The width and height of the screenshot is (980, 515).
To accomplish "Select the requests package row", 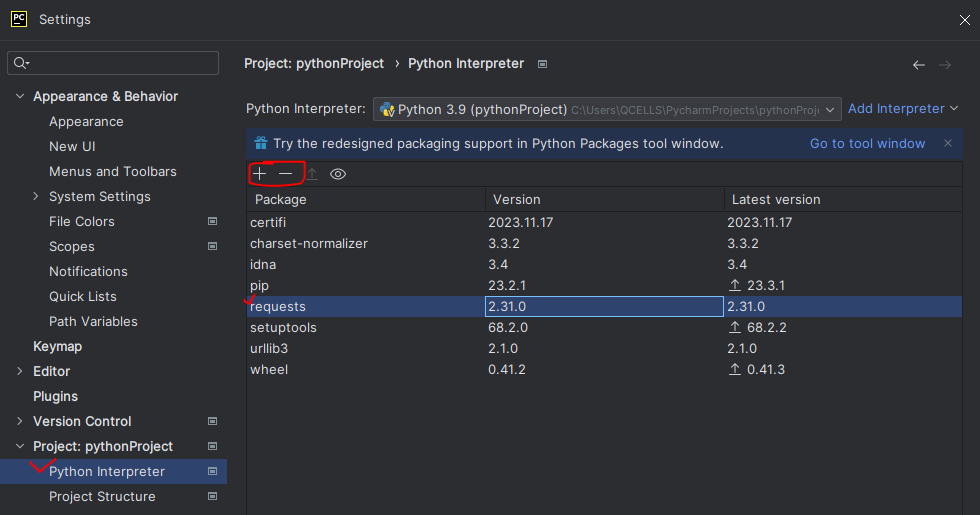I will [604, 306].
